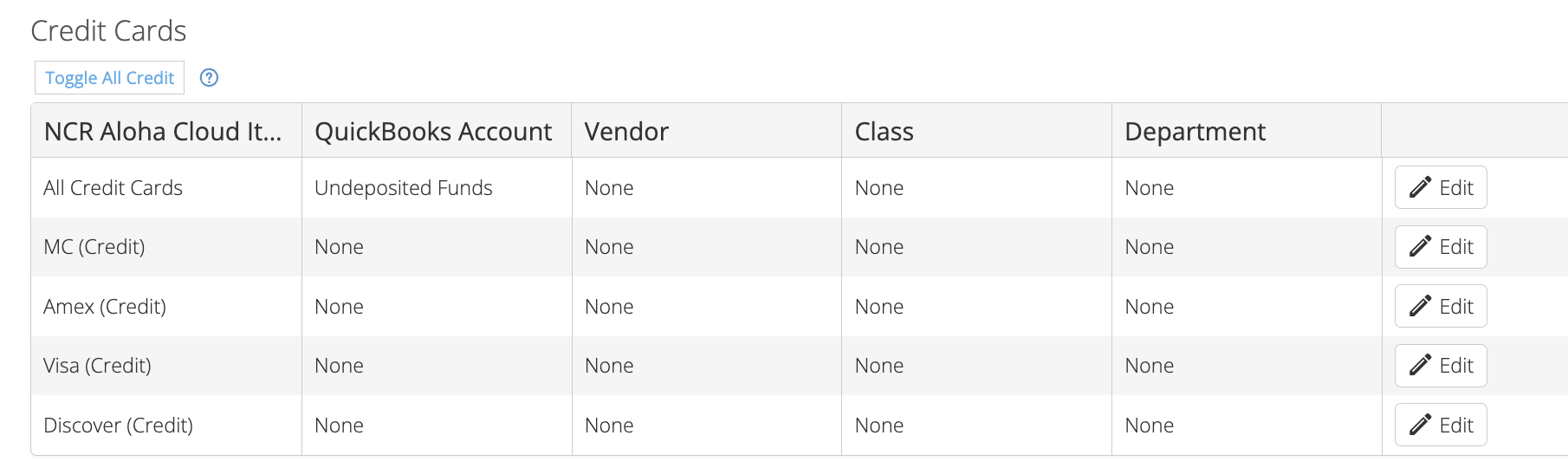Click the QuickBooks Account column header
The image size is (1568, 468).
click(x=433, y=132)
